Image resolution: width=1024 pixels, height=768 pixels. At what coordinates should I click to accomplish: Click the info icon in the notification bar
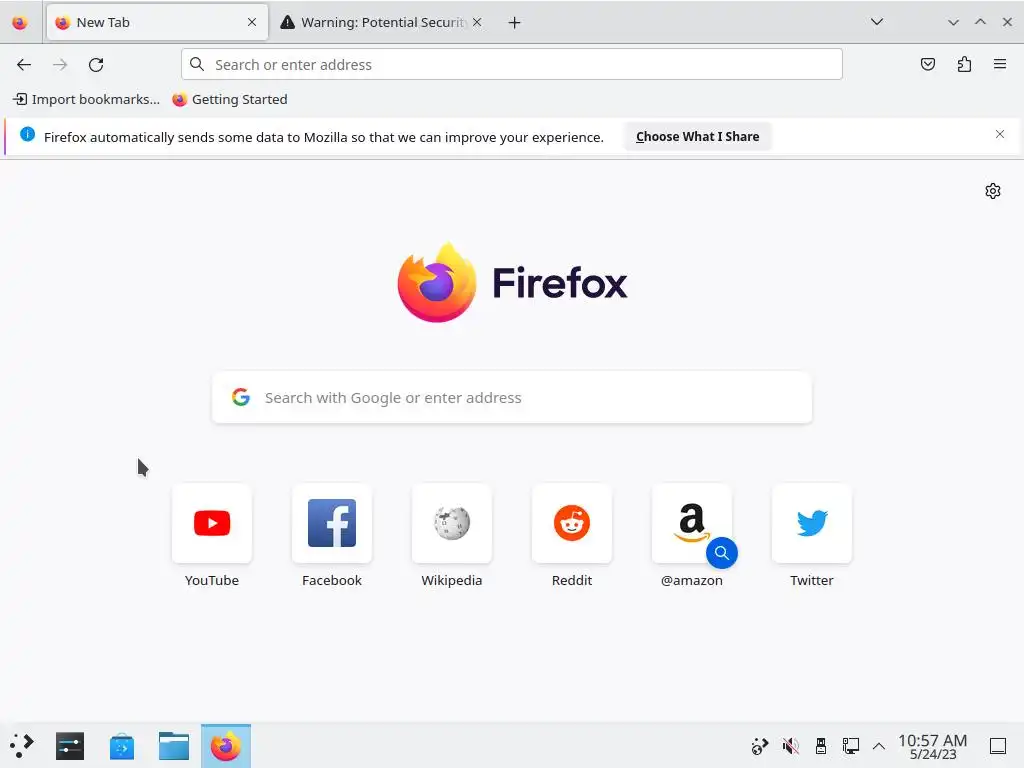click(27, 135)
